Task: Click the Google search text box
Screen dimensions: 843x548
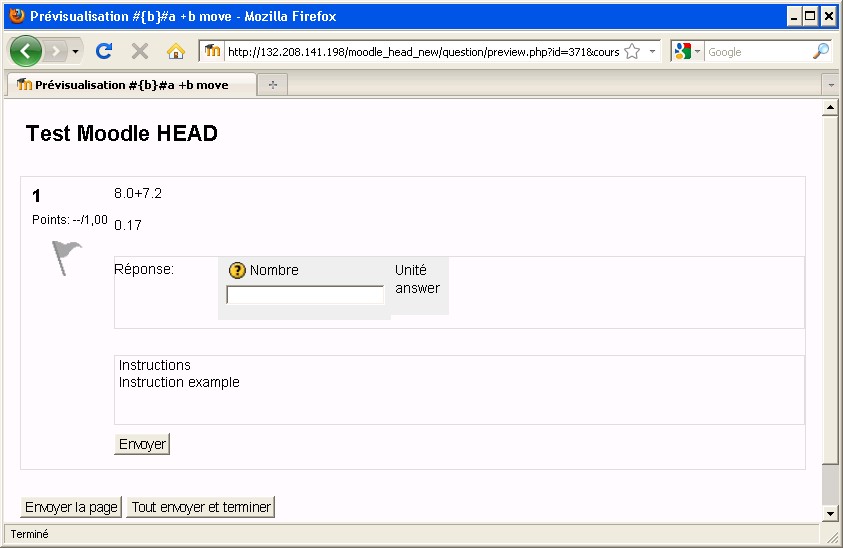Action: [x=758, y=52]
